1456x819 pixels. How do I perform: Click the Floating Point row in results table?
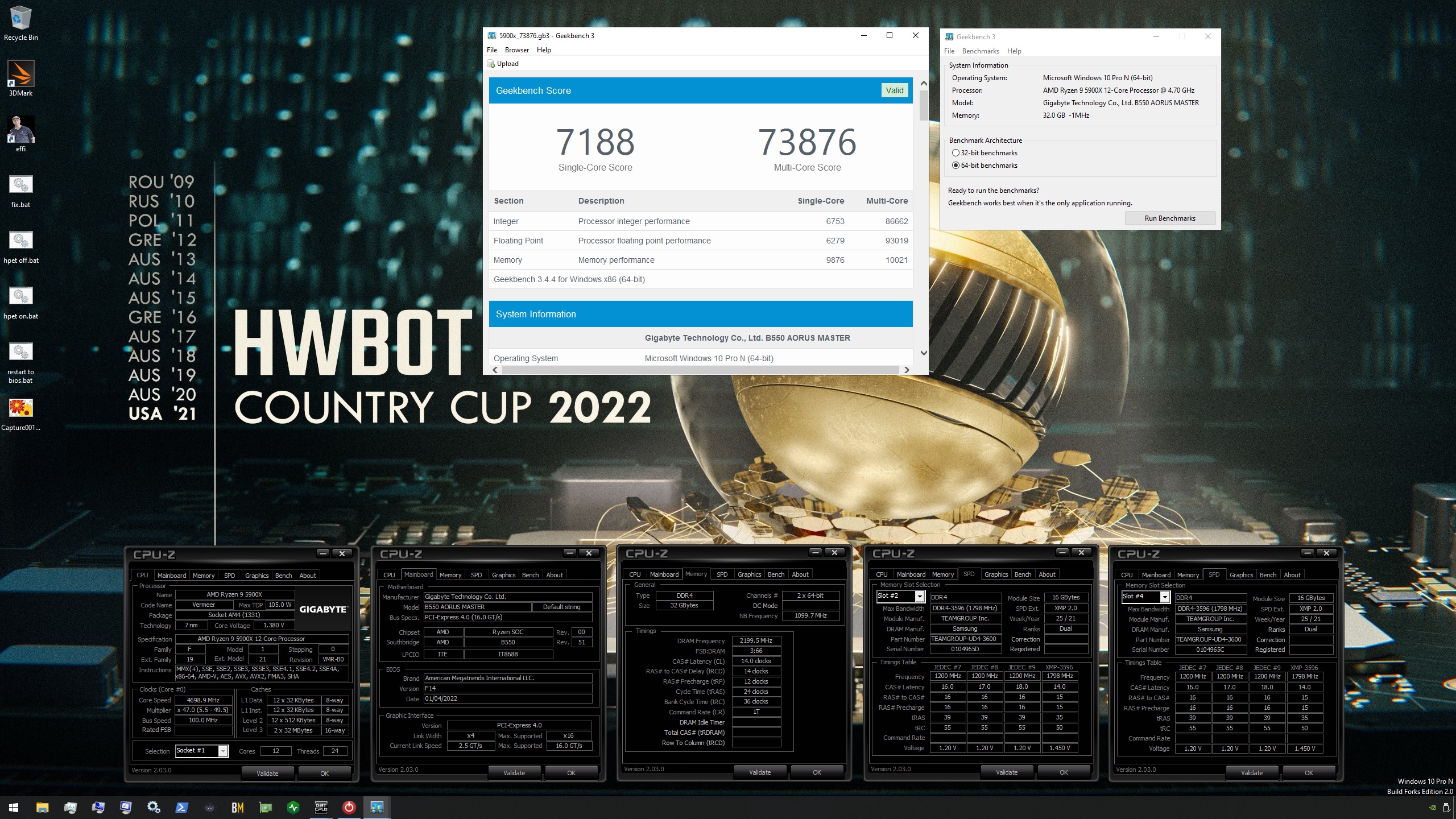701,241
